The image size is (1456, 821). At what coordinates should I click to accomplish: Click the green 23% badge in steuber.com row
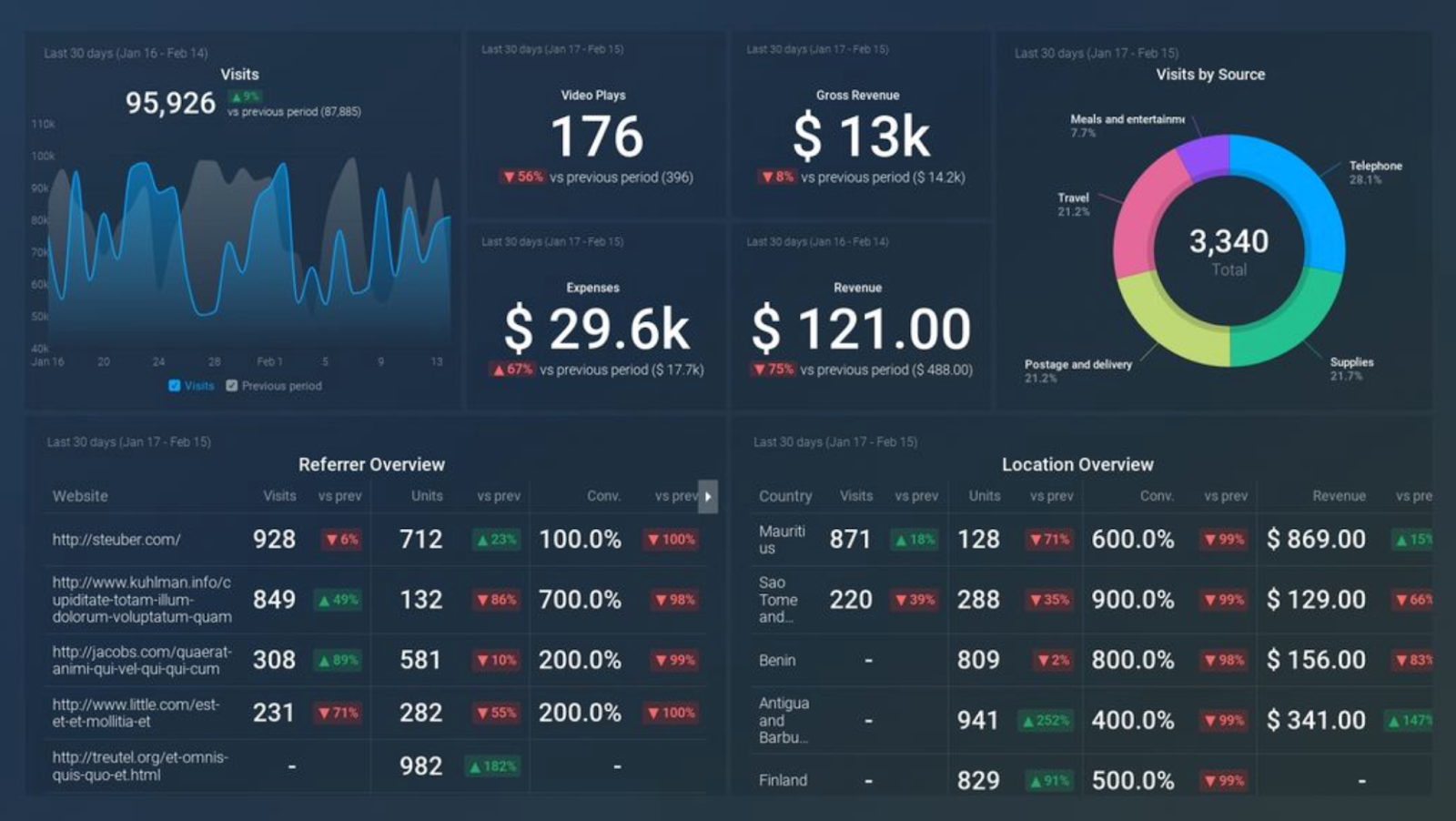[x=495, y=540]
